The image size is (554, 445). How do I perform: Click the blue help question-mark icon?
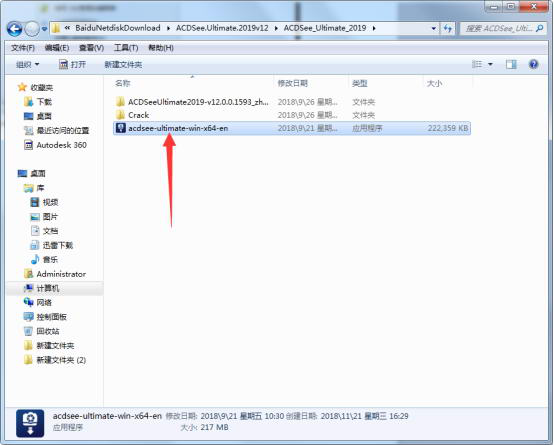pos(534,64)
